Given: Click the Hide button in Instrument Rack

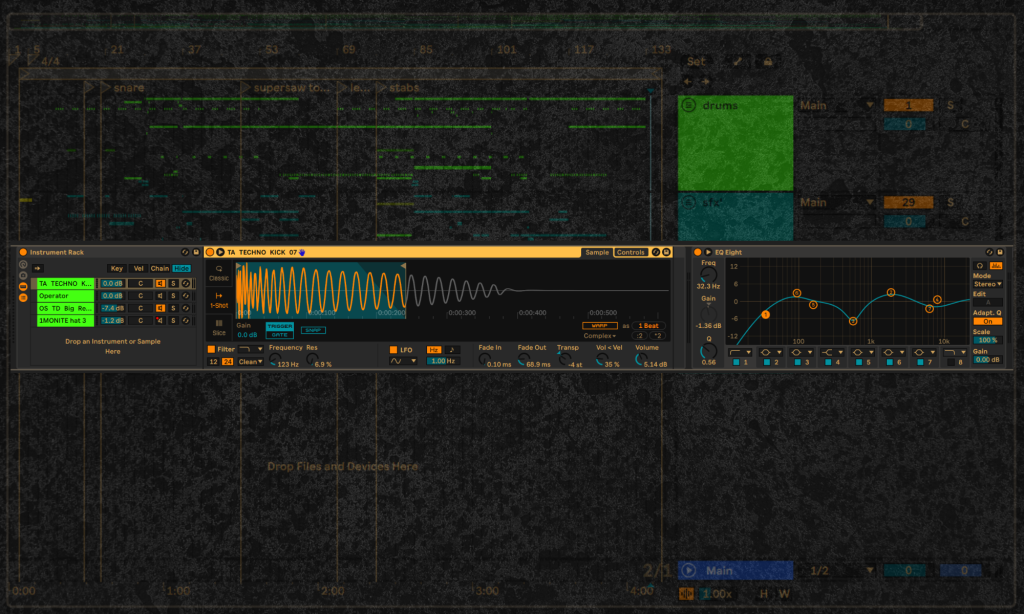Looking at the screenshot, I should coord(181,268).
